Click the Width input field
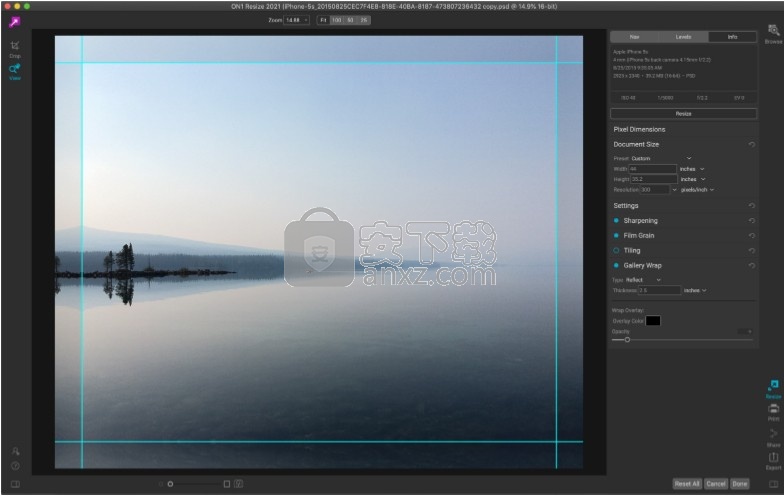Image resolution: width=784 pixels, height=497 pixels. [652, 169]
